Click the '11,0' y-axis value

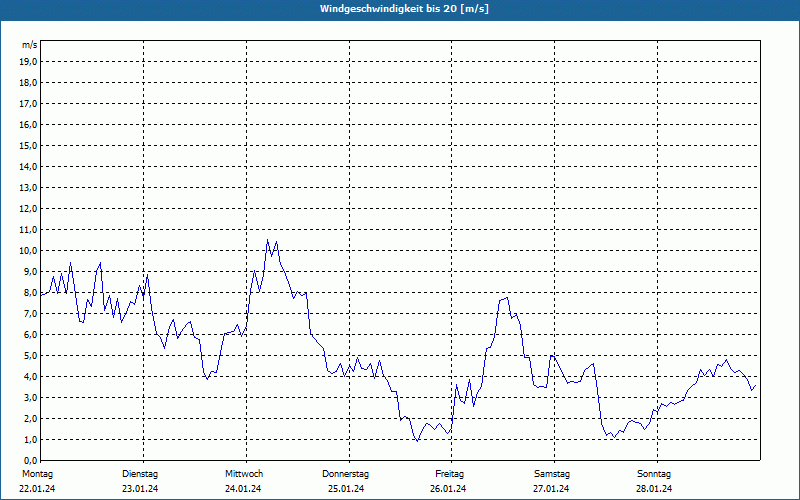pos(28,230)
